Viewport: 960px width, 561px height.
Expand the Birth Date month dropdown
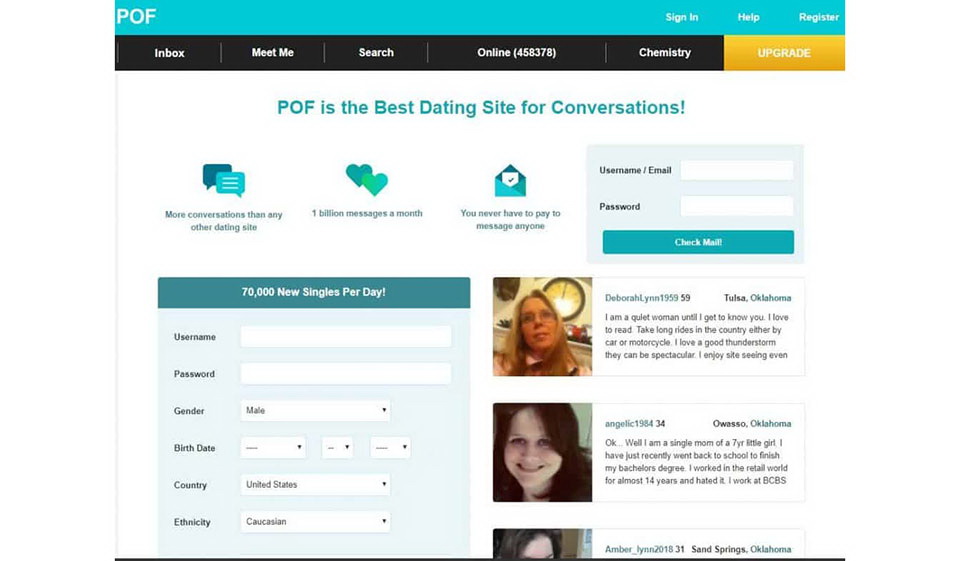(272, 448)
